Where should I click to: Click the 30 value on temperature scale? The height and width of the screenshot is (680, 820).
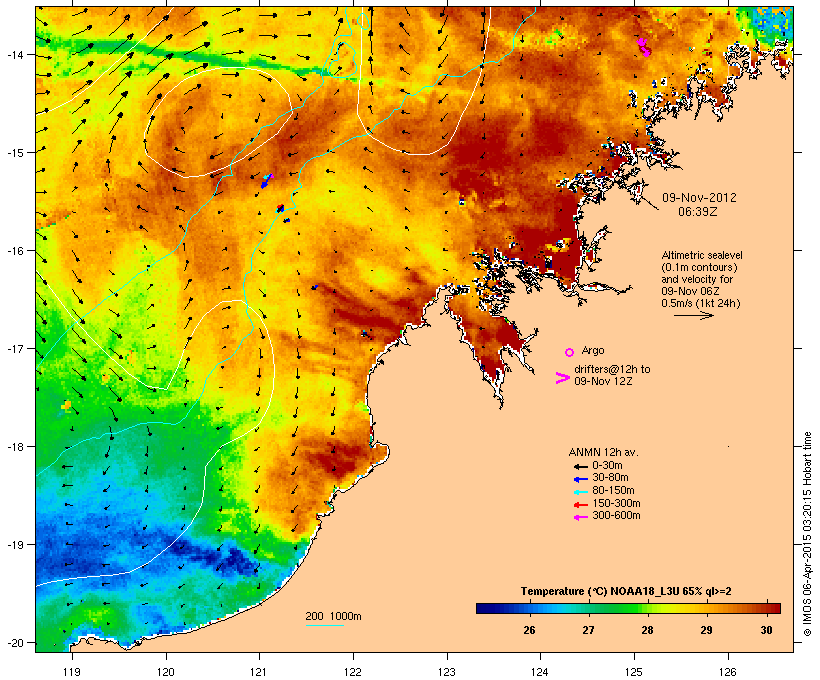(x=766, y=630)
